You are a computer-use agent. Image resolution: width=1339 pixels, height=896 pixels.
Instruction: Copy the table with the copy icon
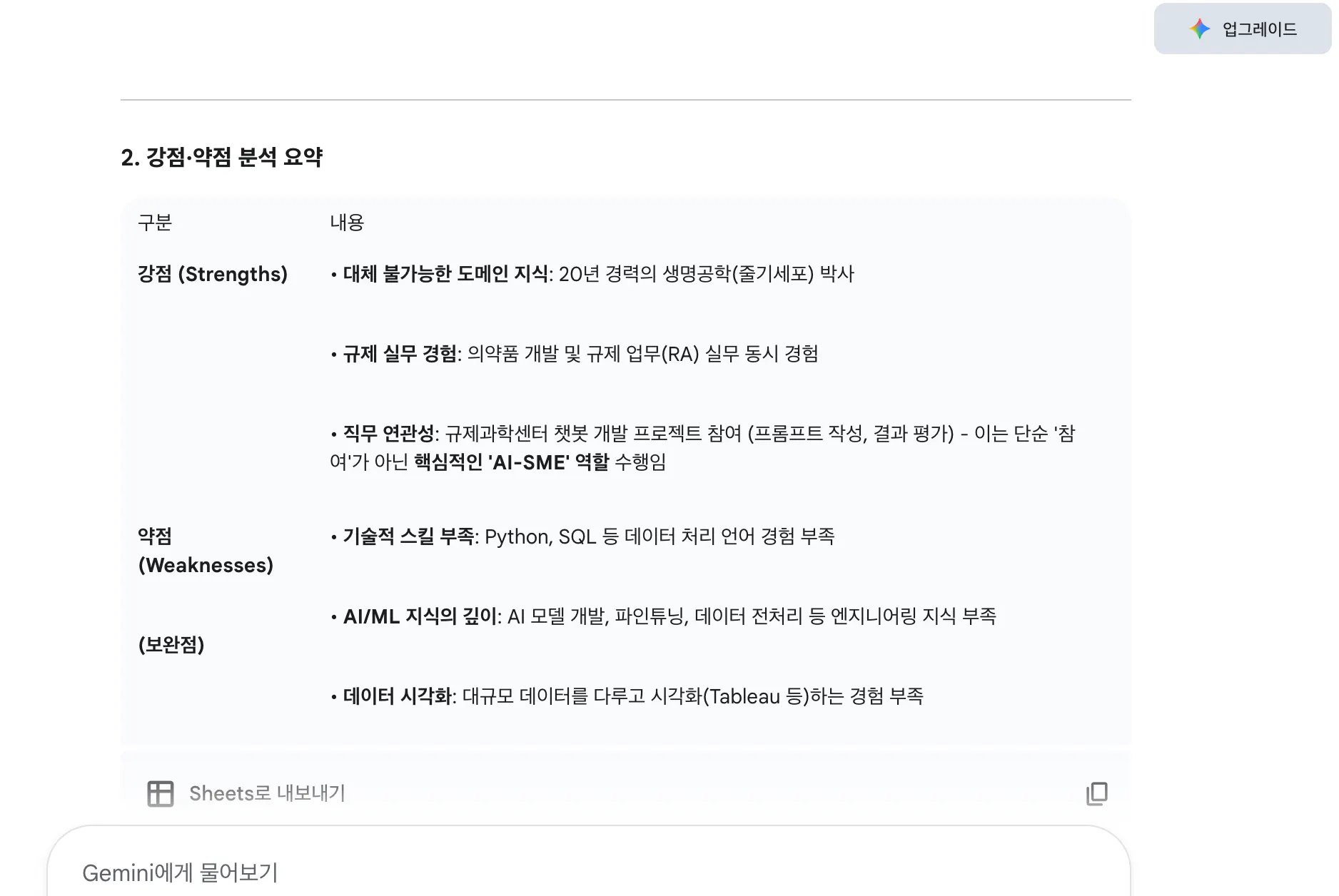[1097, 793]
